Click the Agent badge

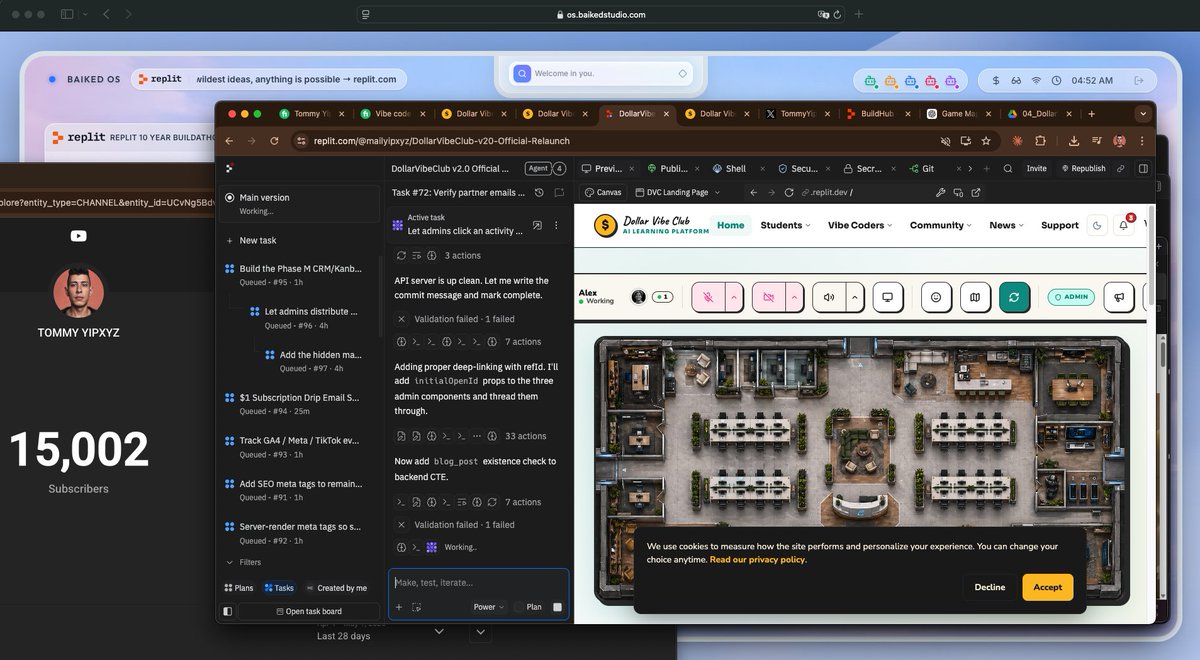coord(538,169)
